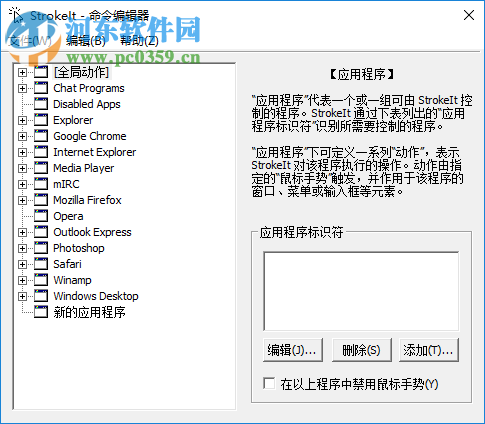Expand the Google Chrome node
485x424 pixels.
22,136
